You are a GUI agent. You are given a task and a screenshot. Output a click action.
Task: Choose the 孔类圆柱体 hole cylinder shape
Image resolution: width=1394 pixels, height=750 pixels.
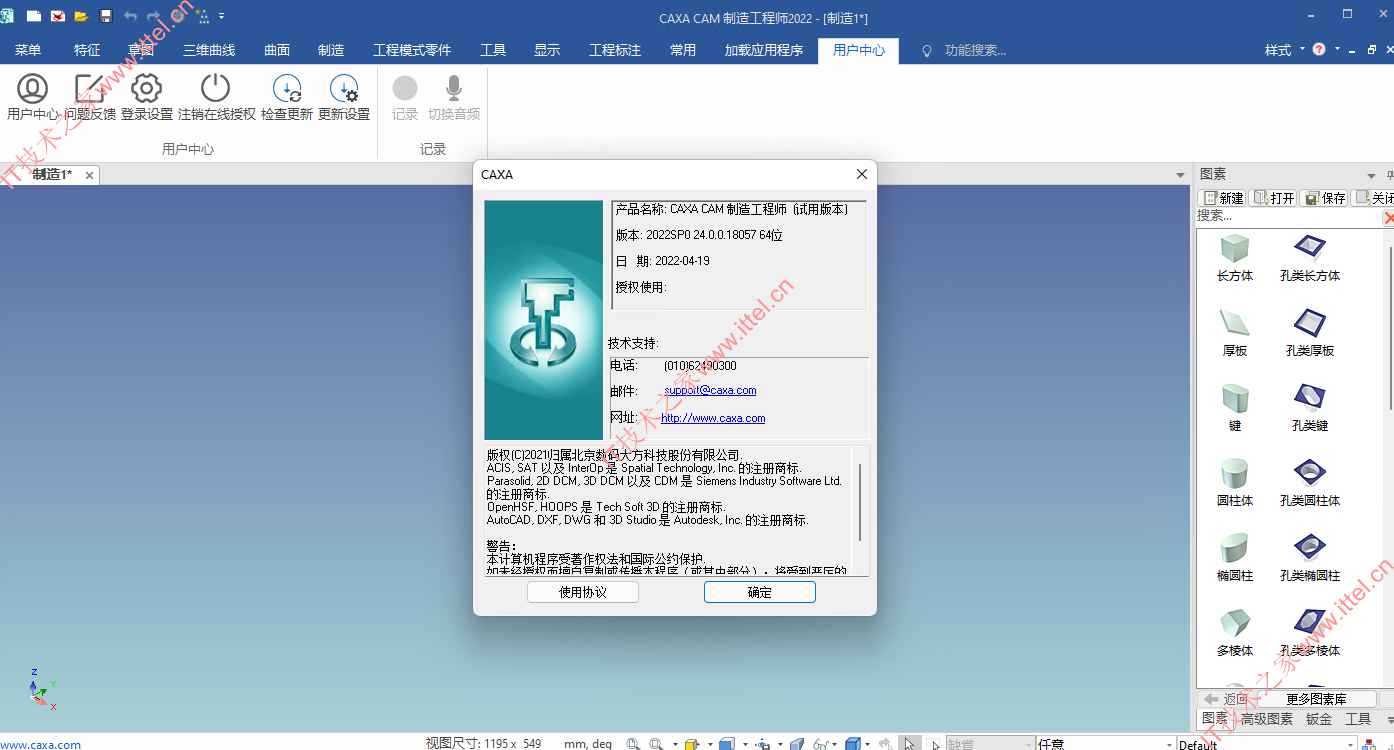1310,483
